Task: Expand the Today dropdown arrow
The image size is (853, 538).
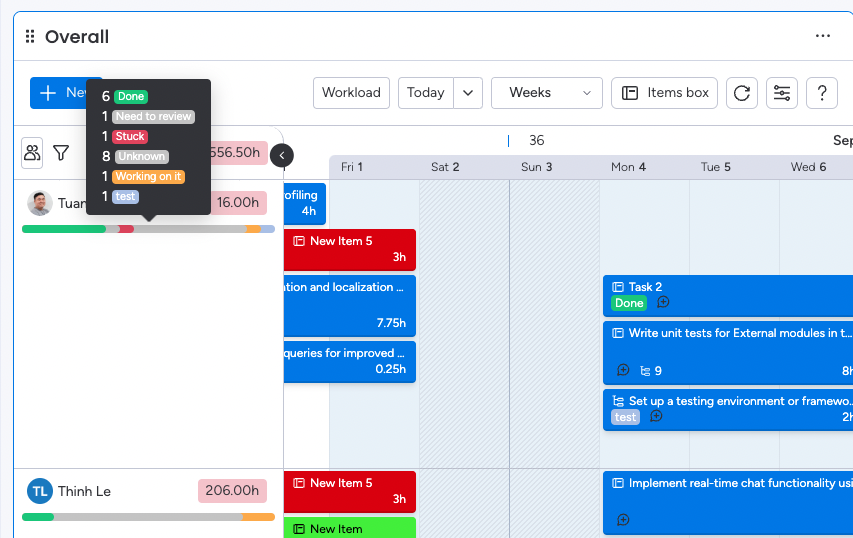Action: [468, 93]
